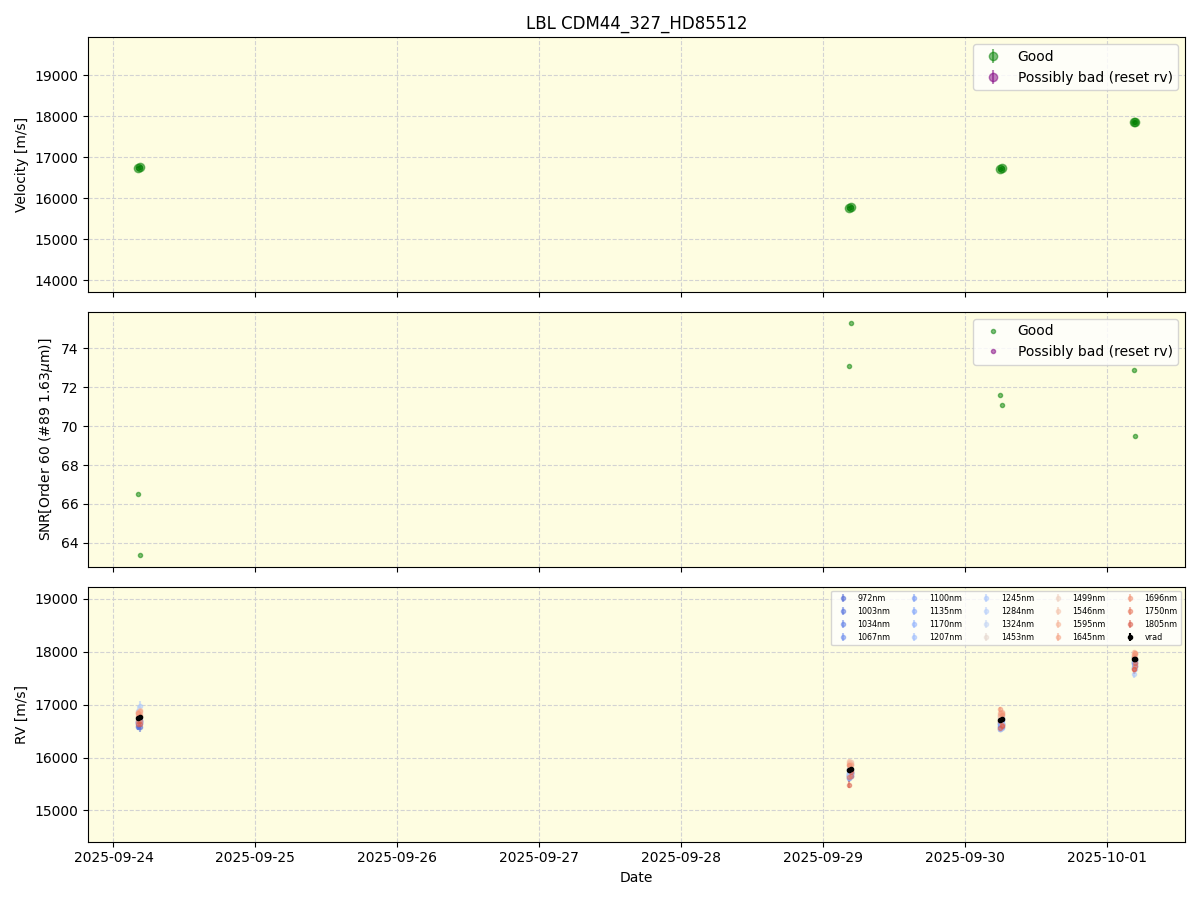Click the lowest SNR point near 63
Viewport: 1200px width, 900px height.
[140, 555]
